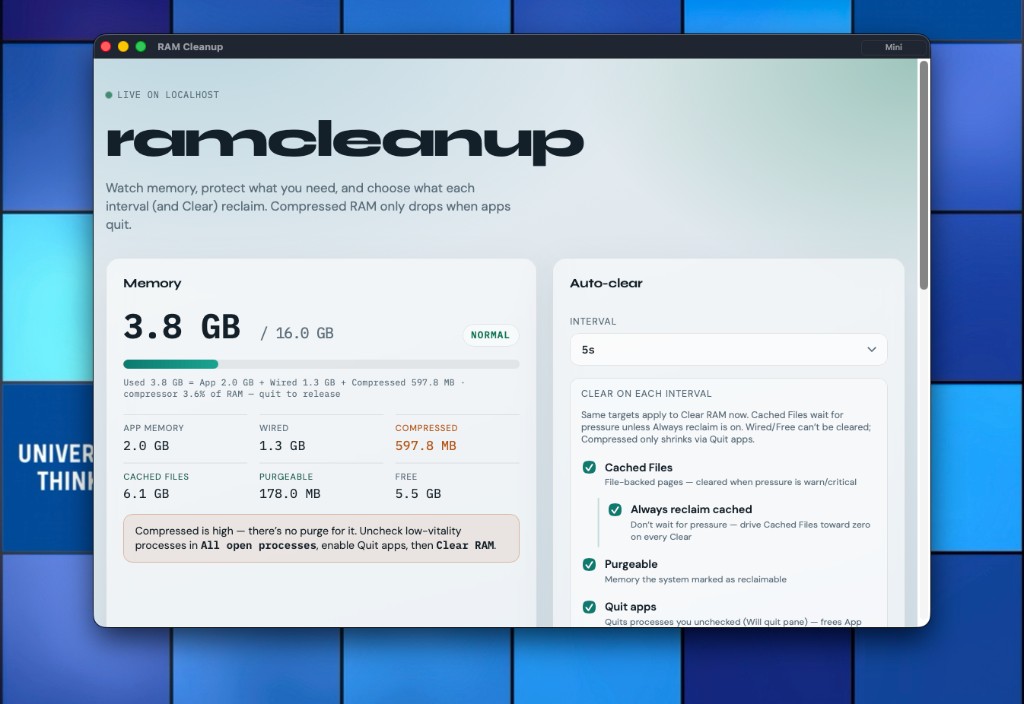Click the Mini button in title bar
The height and width of the screenshot is (704, 1024).
pos(893,47)
